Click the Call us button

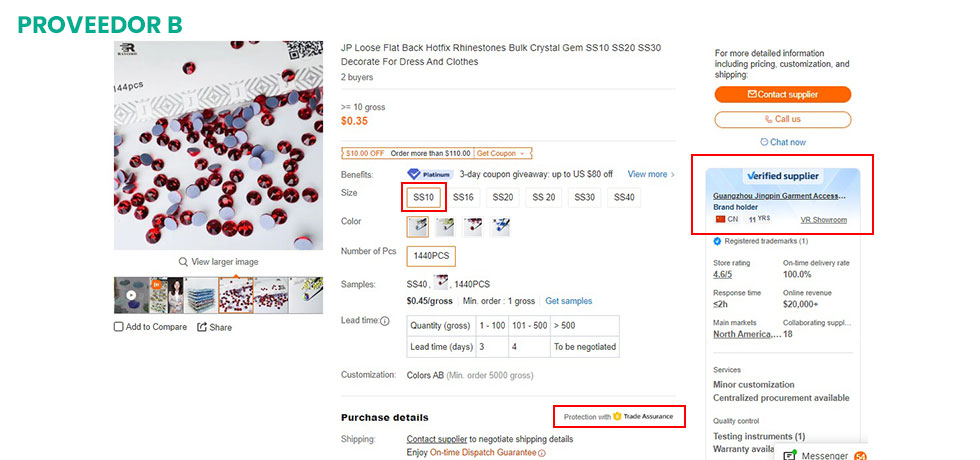(782, 119)
